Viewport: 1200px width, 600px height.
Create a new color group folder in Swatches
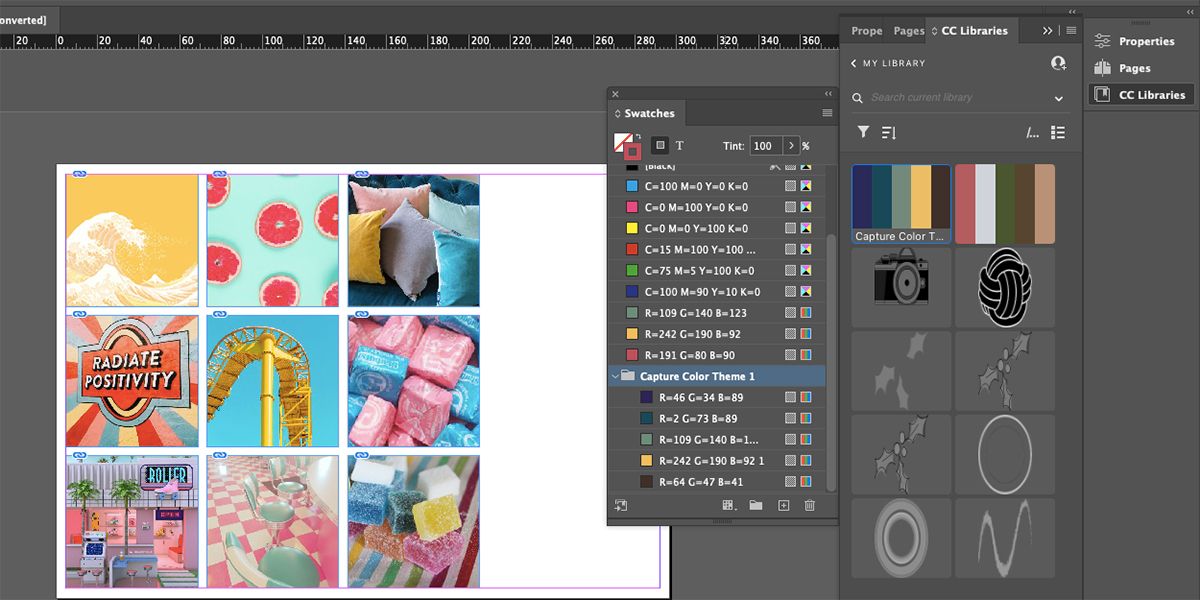(757, 505)
